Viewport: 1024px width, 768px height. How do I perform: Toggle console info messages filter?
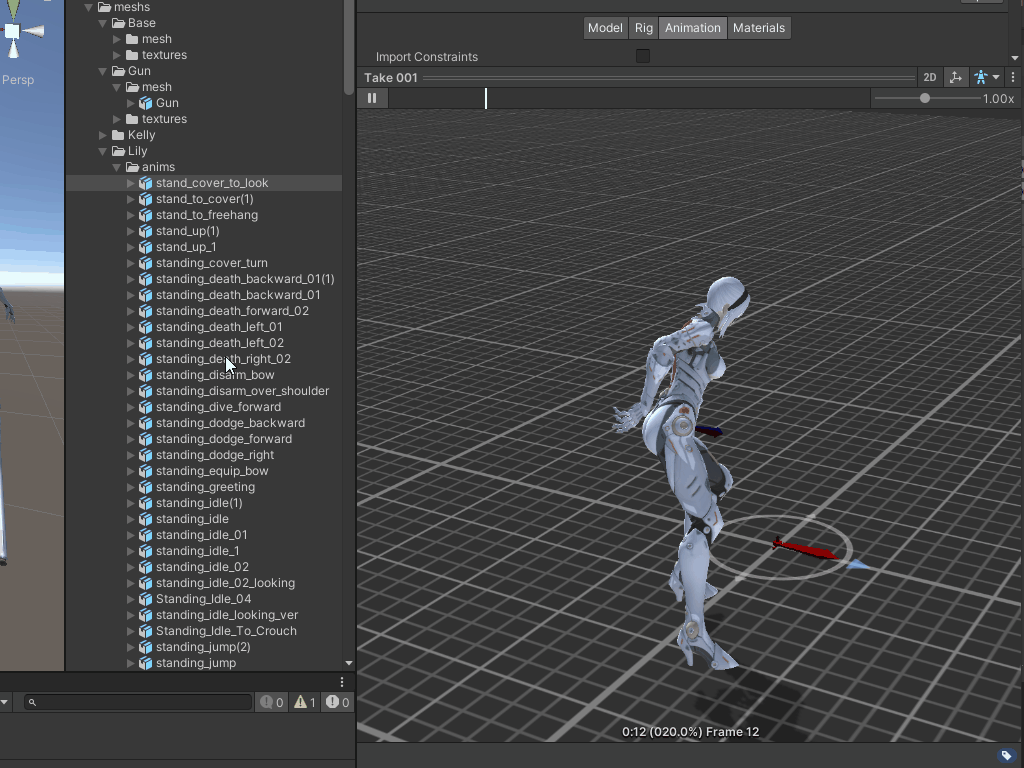[272, 702]
